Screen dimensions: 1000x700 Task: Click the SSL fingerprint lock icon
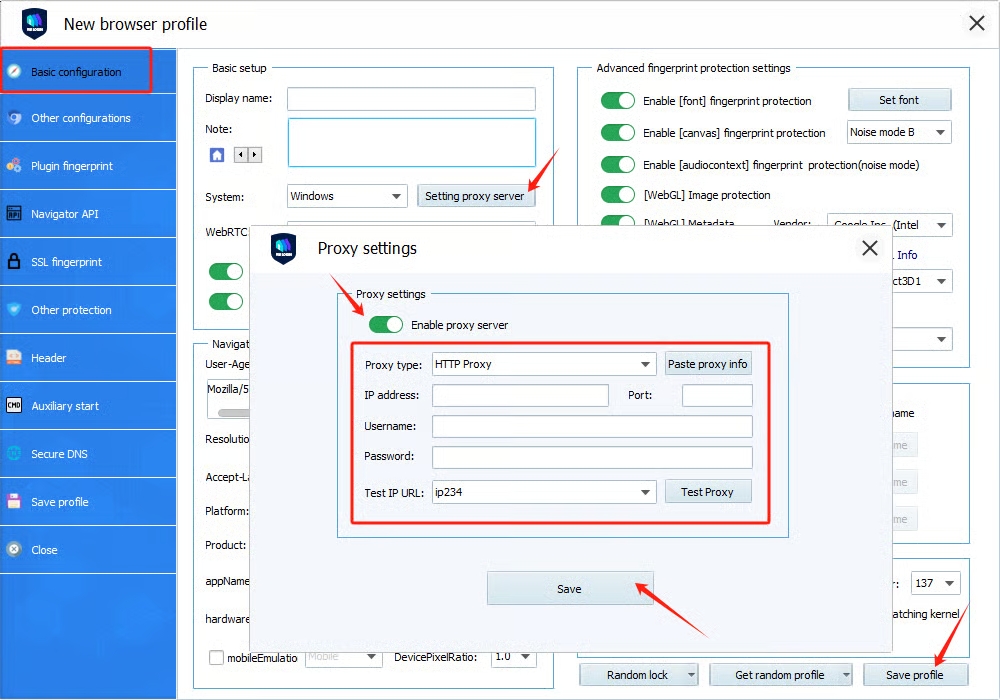14,262
